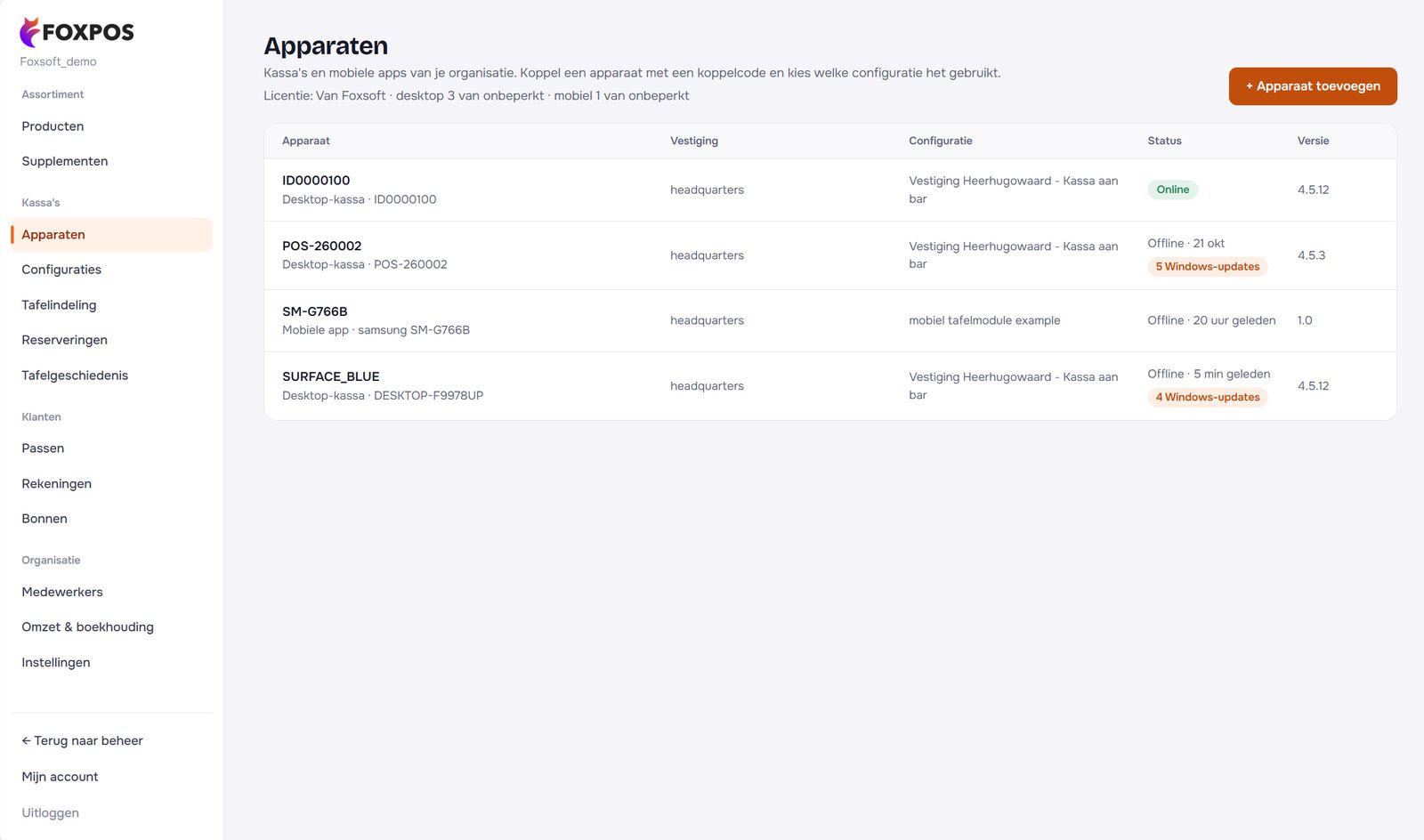The width and height of the screenshot is (1424, 840).
Task: Open Rekeningen menu item
Action: pyautogui.click(x=56, y=484)
